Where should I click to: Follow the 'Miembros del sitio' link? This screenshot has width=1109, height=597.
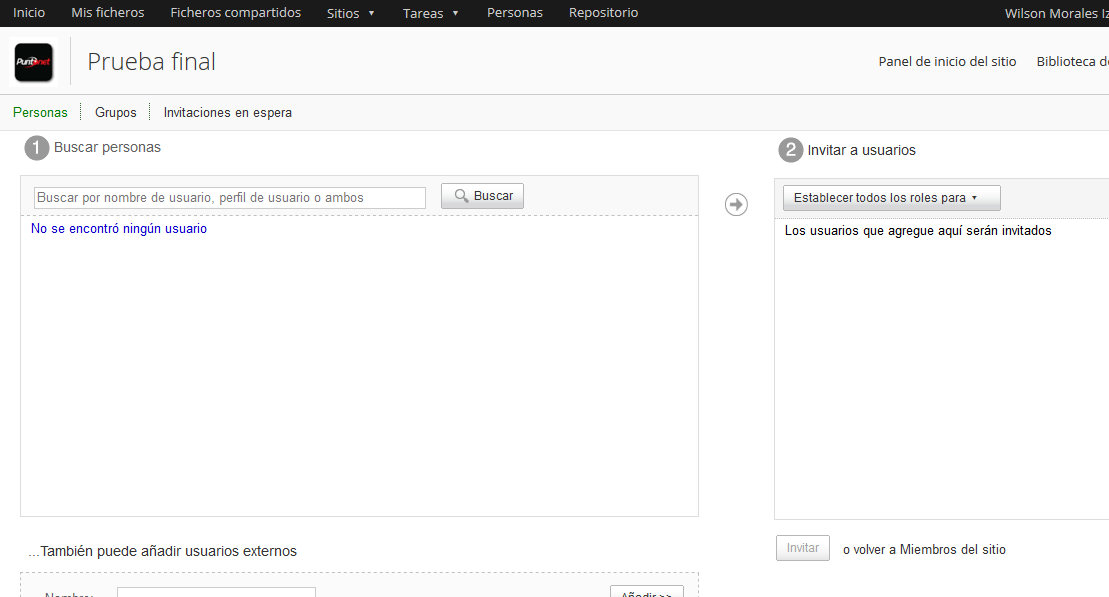coord(953,550)
